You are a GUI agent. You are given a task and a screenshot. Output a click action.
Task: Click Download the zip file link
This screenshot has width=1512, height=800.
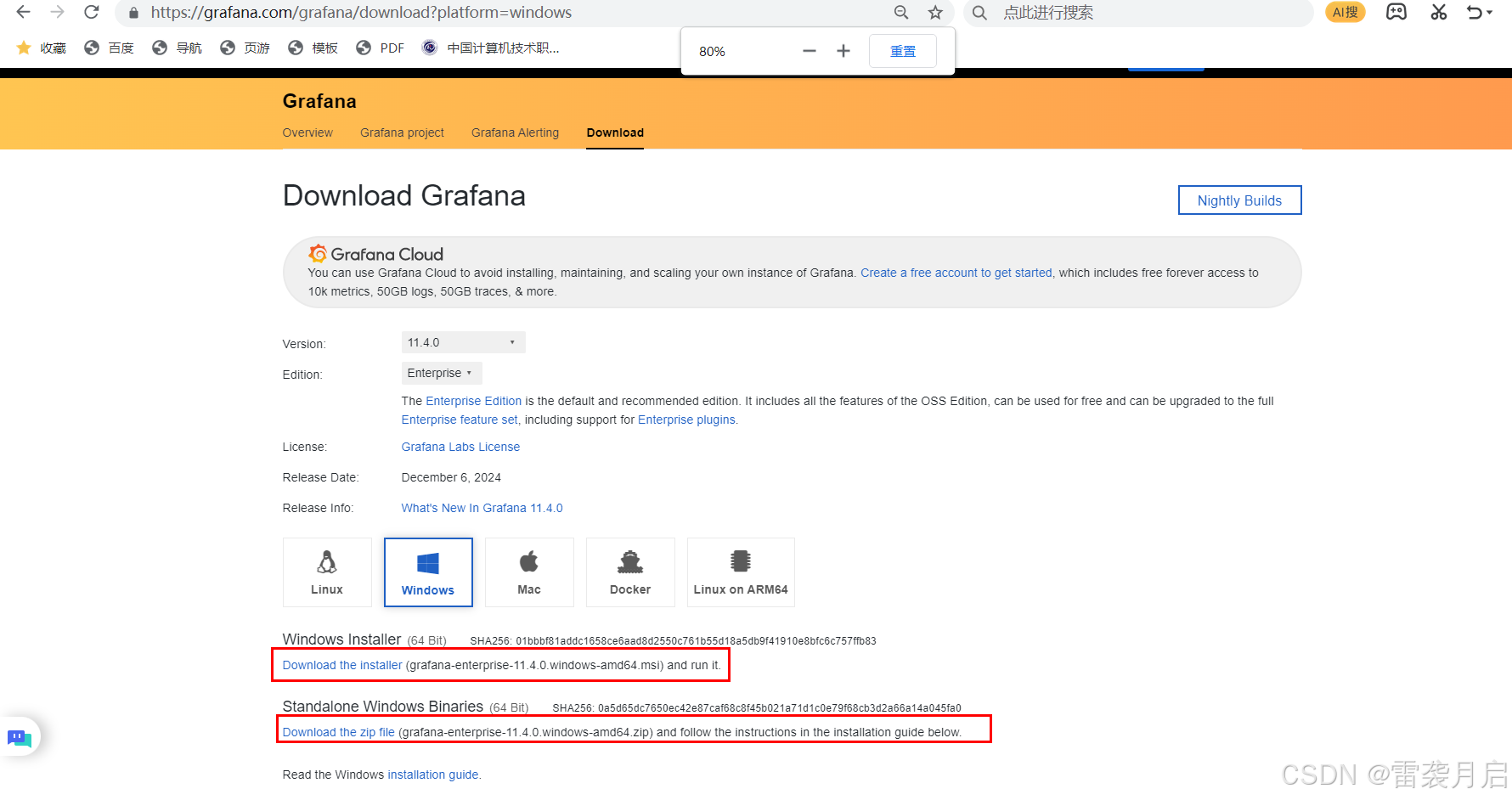(339, 732)
